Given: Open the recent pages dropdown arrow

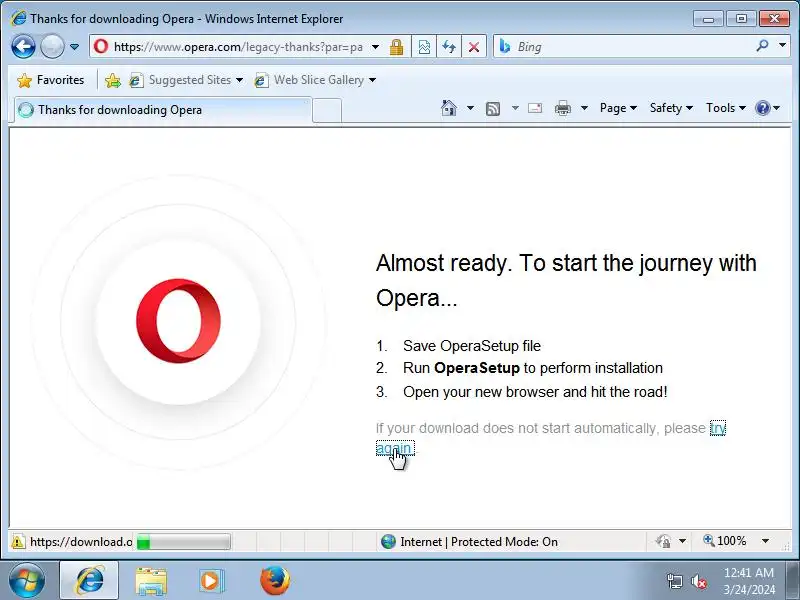Looking at the screenshot, I should 74,47.
